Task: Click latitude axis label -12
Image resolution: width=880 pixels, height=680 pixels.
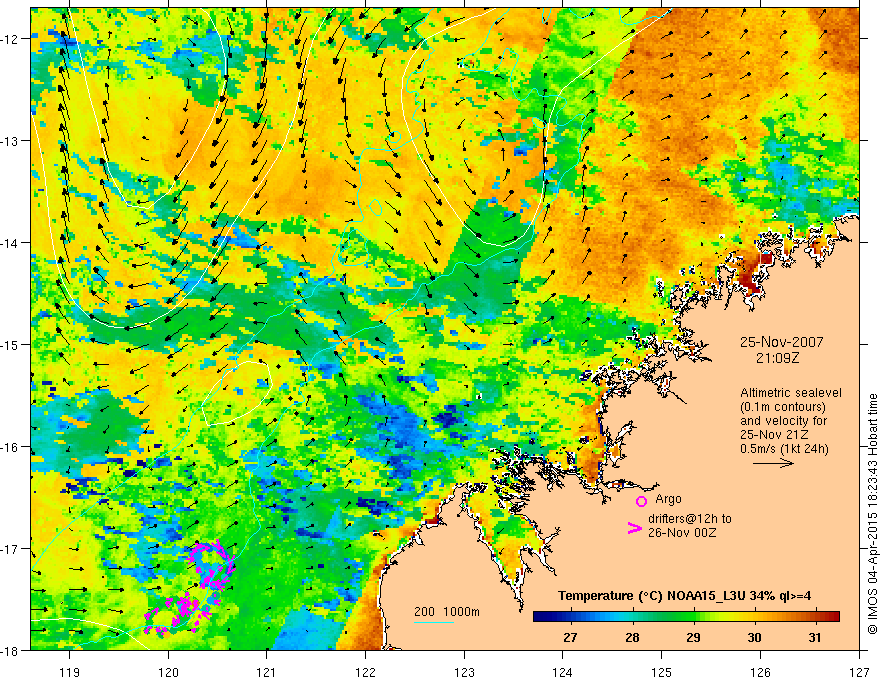Action: (x=11, y=39)
